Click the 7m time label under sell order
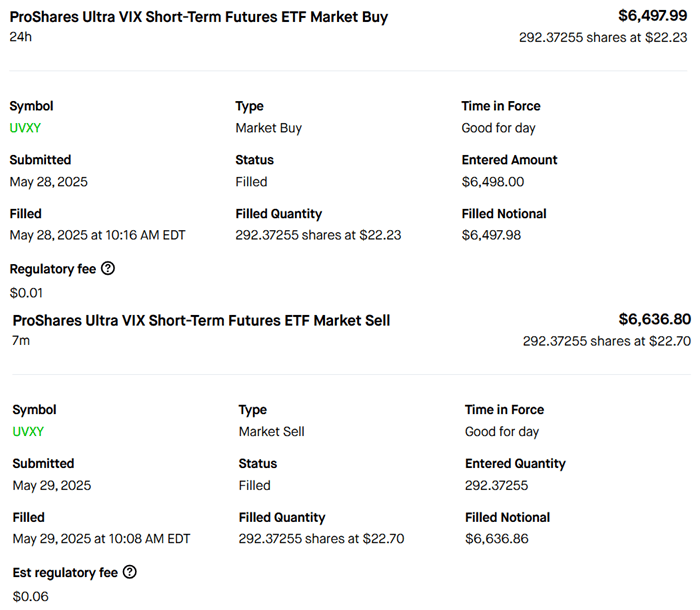 coord(22,341)
